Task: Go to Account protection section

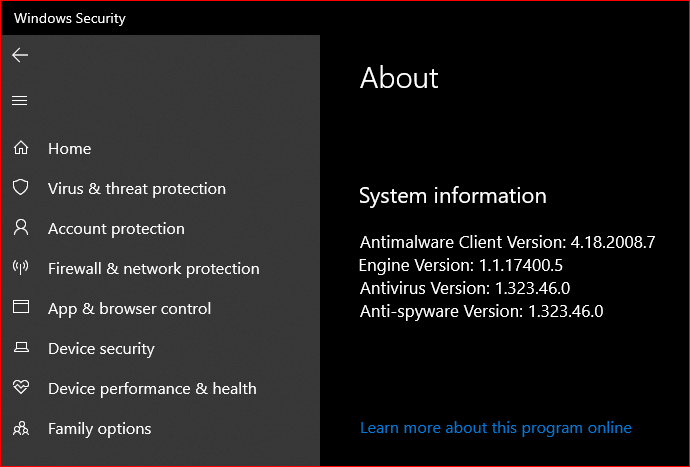Action: 116,229
